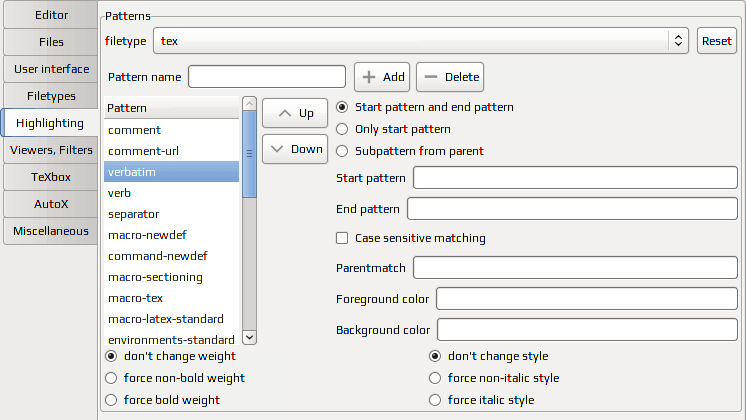Open the Editor settings tab

pyautogui.click(x=51, y=15)
